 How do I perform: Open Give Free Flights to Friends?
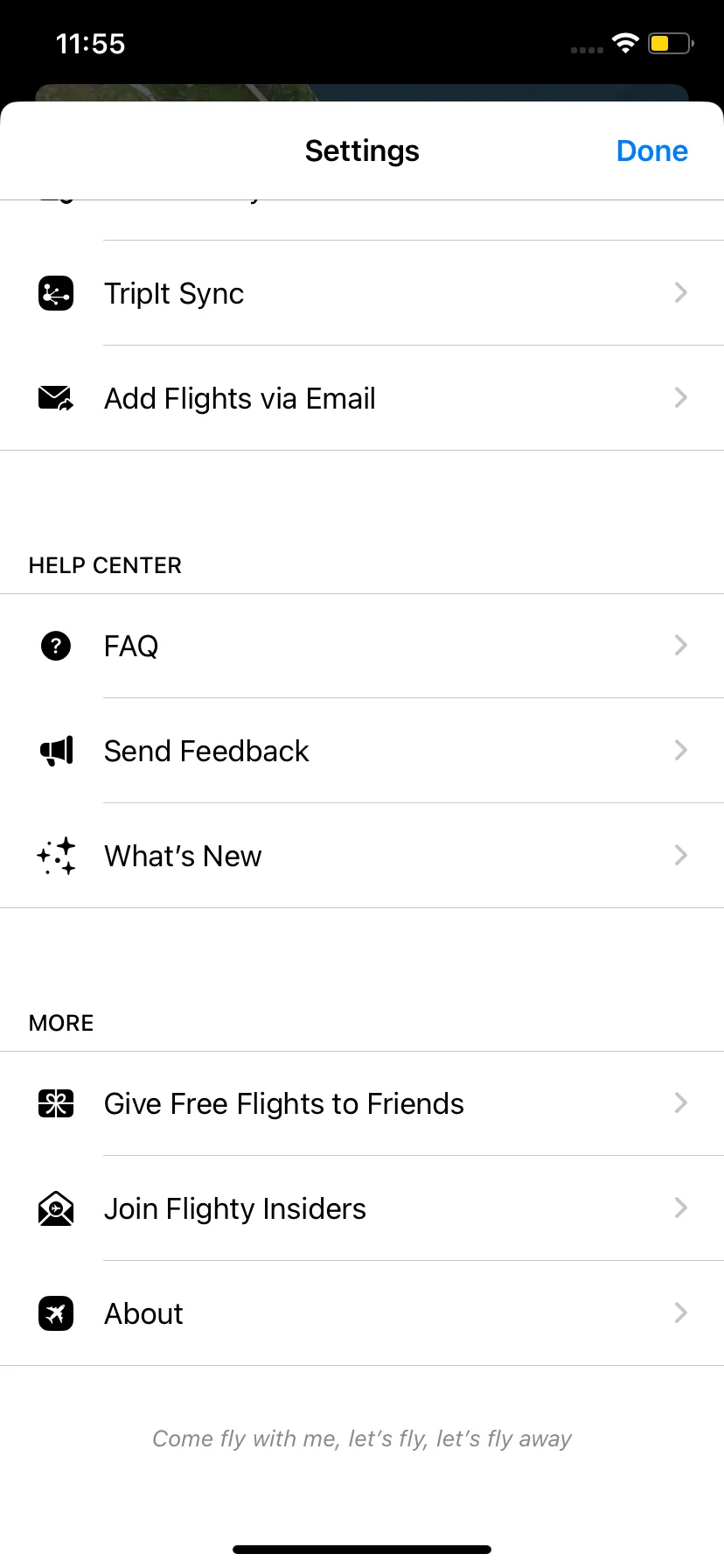click(362, 1103)
